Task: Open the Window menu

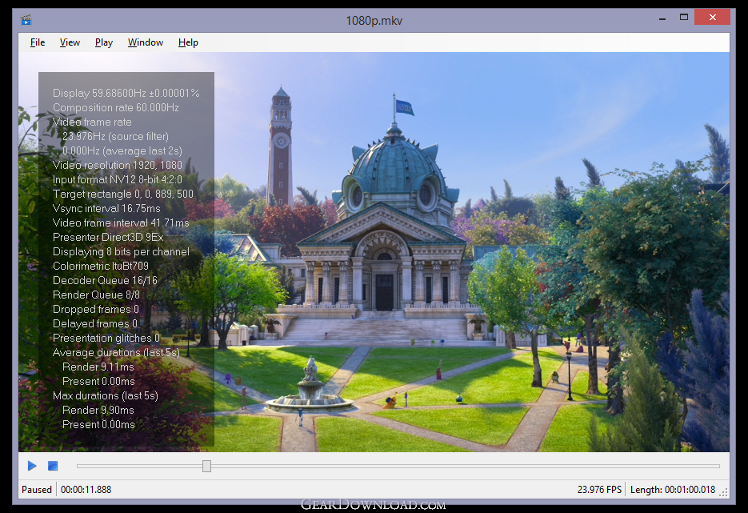Action: [x=145, y=42]
